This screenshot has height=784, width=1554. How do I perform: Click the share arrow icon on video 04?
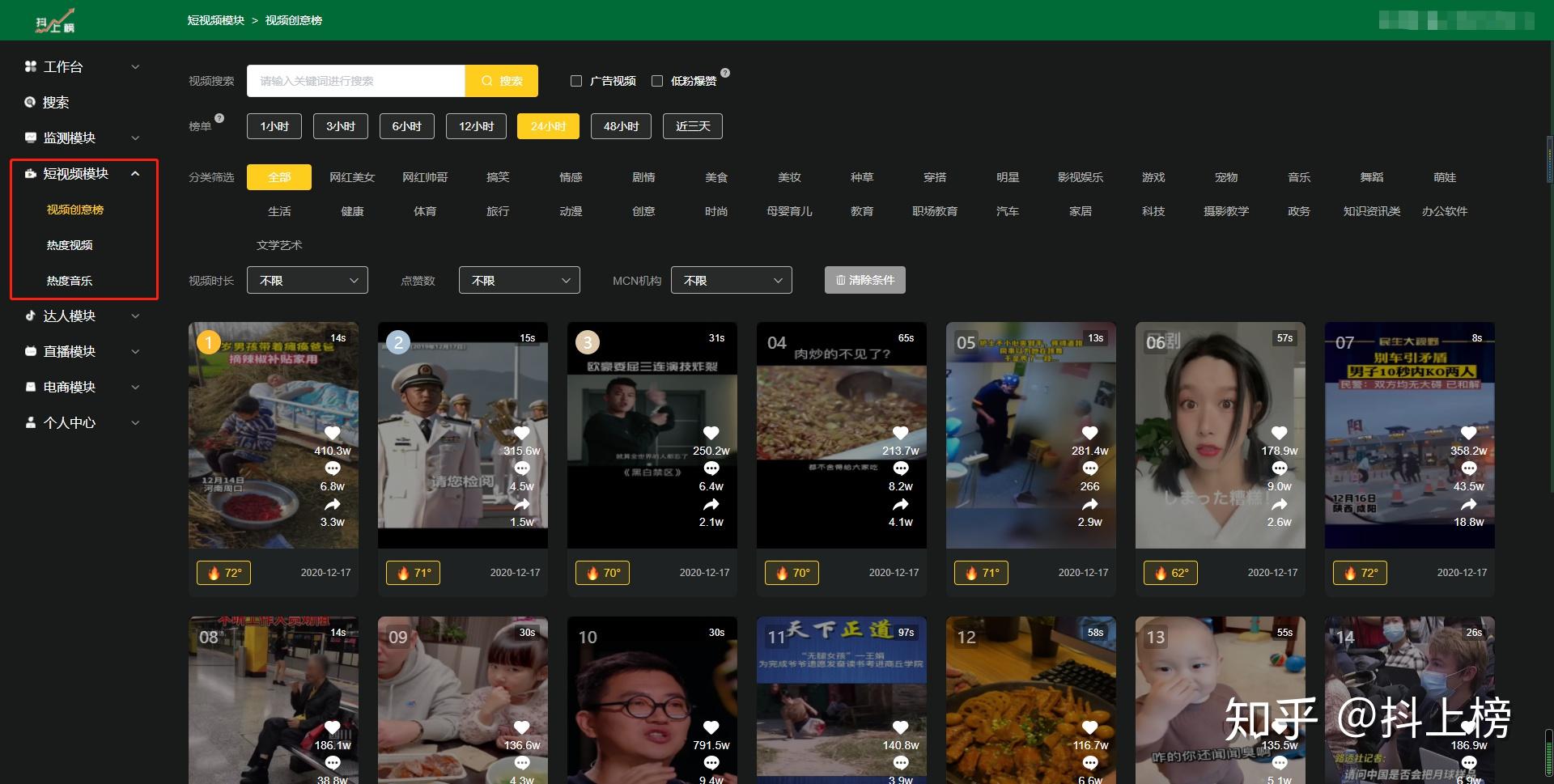pyautogui.click(x=900, y=505)
